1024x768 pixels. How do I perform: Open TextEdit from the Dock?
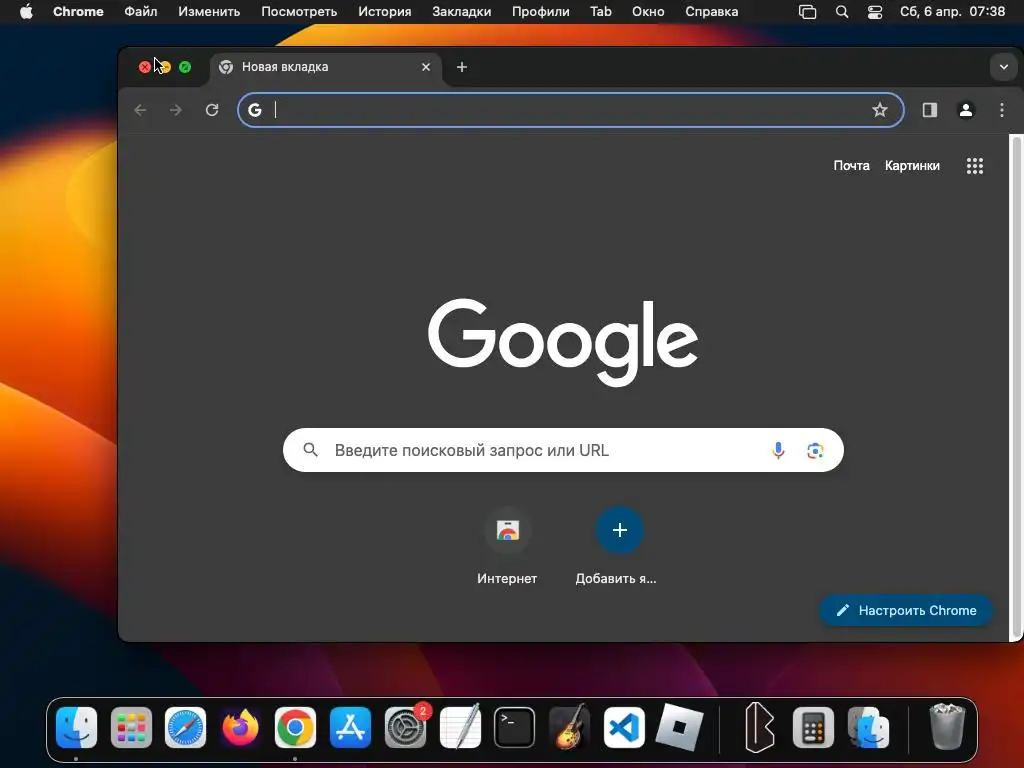point(460,728)
